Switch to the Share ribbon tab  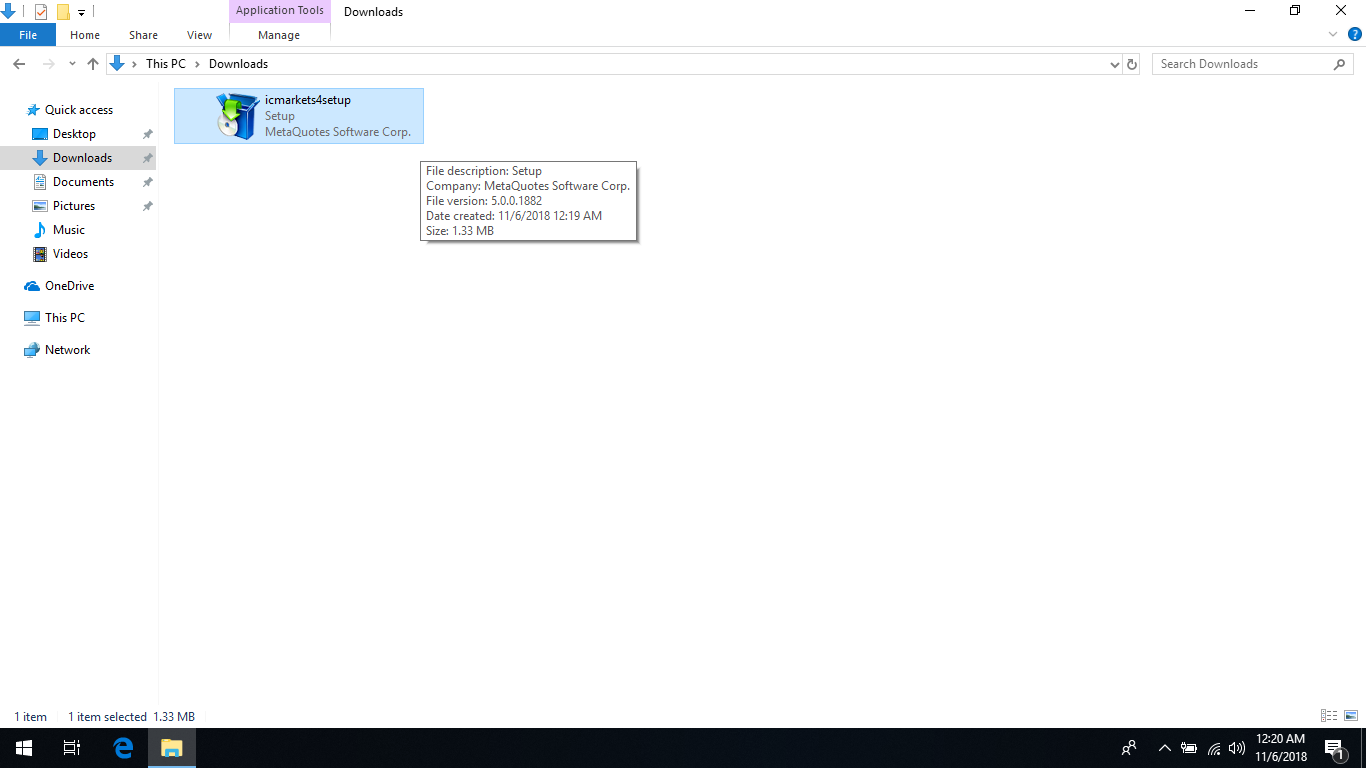click(143, 35)
